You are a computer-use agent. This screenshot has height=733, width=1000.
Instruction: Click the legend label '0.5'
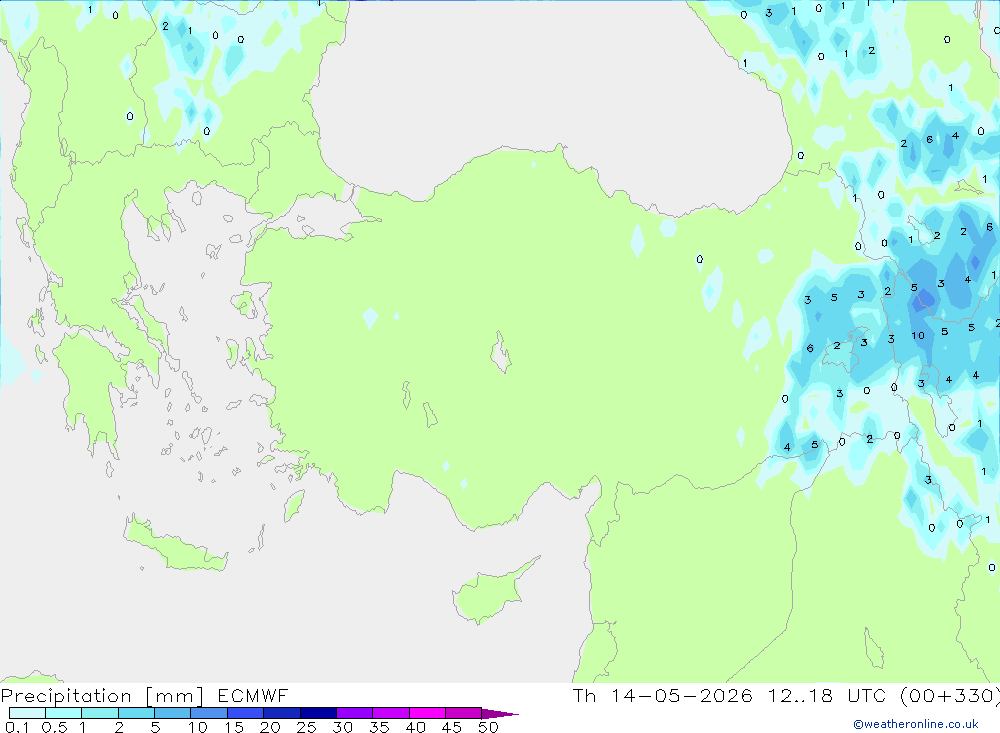(x=54, y=727)
